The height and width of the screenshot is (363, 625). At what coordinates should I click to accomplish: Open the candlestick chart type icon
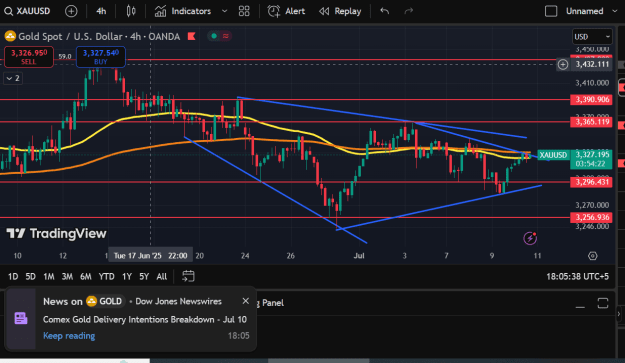[131, 11]
